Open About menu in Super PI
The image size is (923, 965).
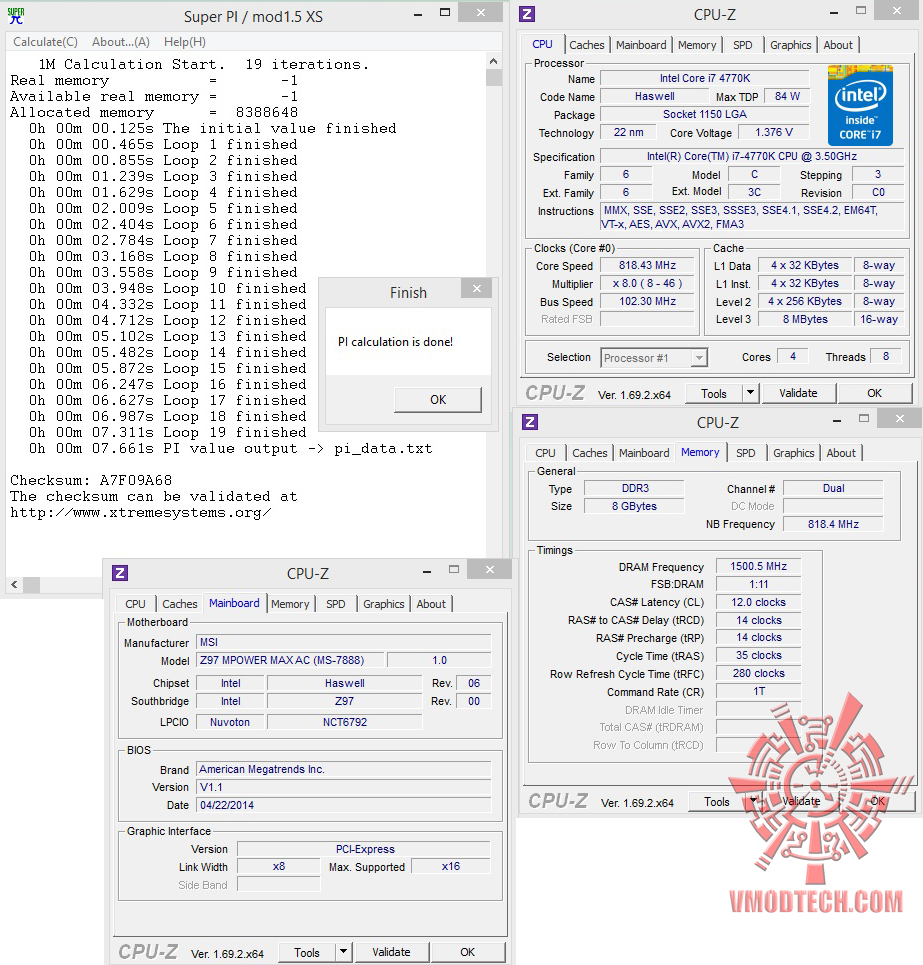point(121,42)
